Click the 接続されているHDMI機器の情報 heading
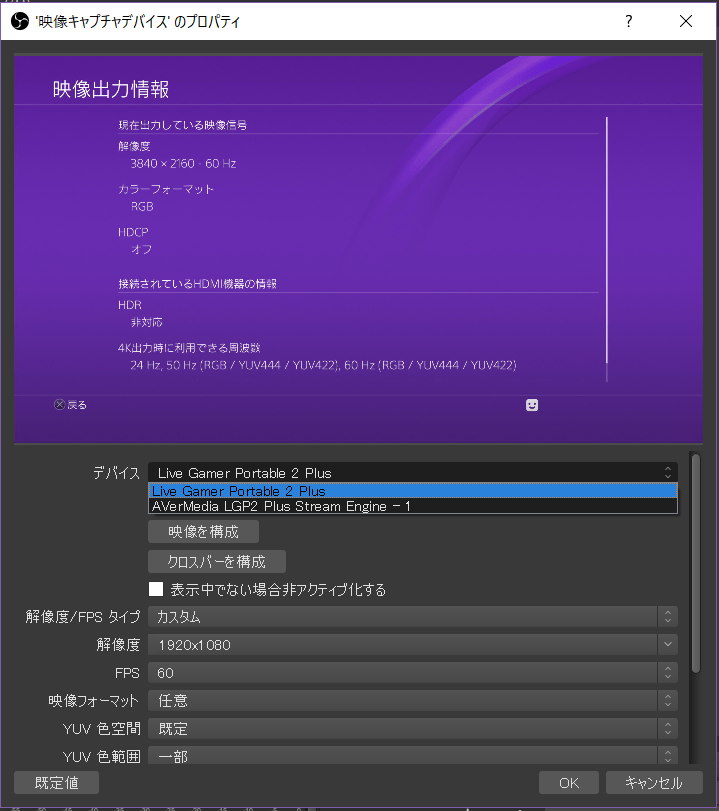 tap(197, 283)
